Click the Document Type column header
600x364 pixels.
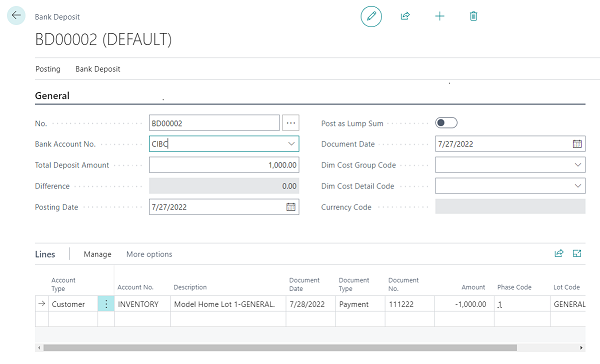354,284
